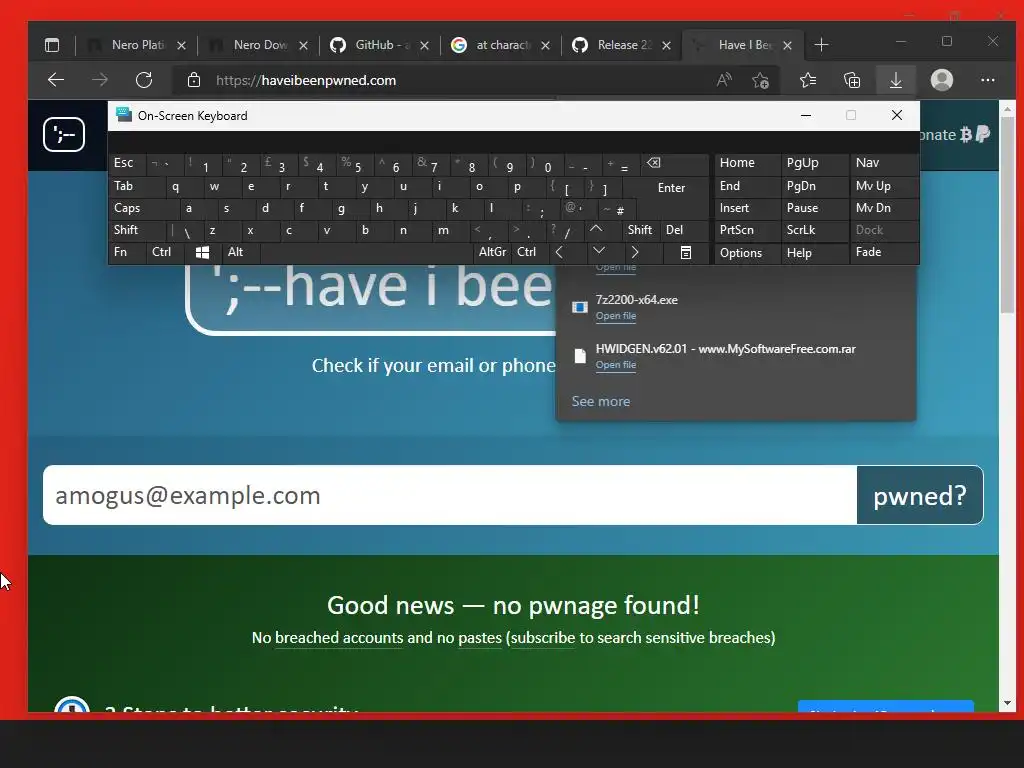Screen dimensions: 1024x768
Task: Go back with the browser back arrow
Action: pyautogui.click(x=56, y=80)
